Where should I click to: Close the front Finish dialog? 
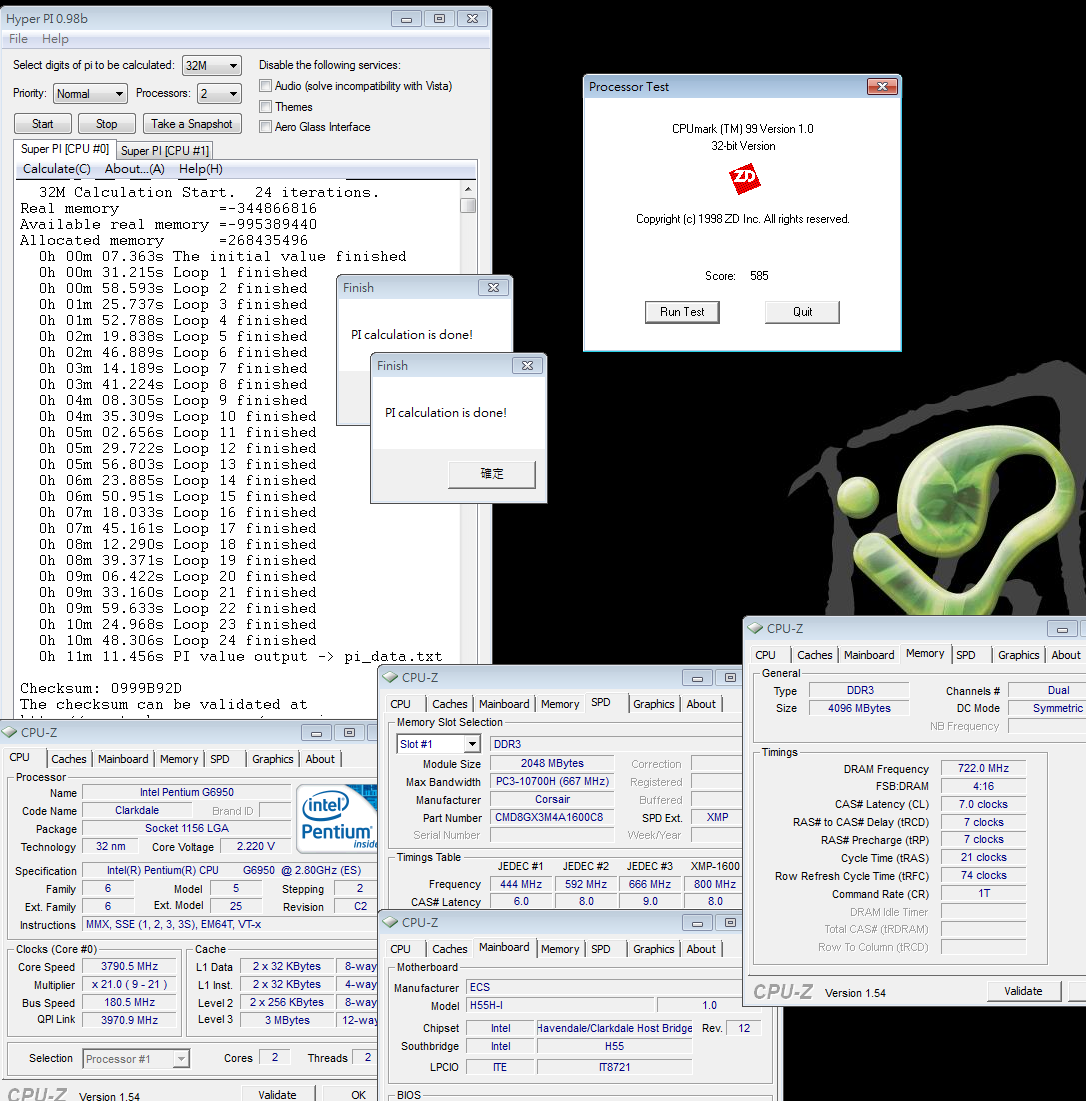pos(527,366)
